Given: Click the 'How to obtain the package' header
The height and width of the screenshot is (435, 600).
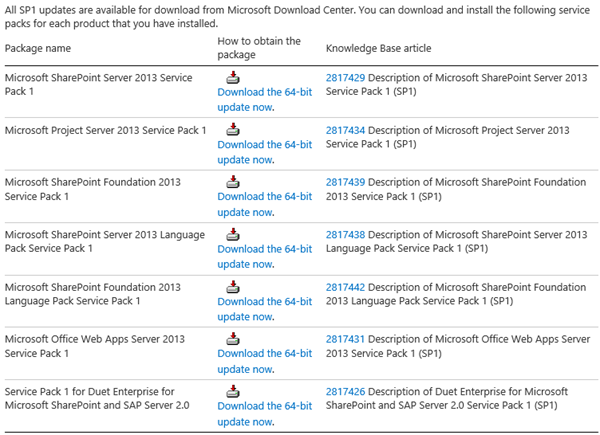Looking at the screenshot, I should [259, 48].
